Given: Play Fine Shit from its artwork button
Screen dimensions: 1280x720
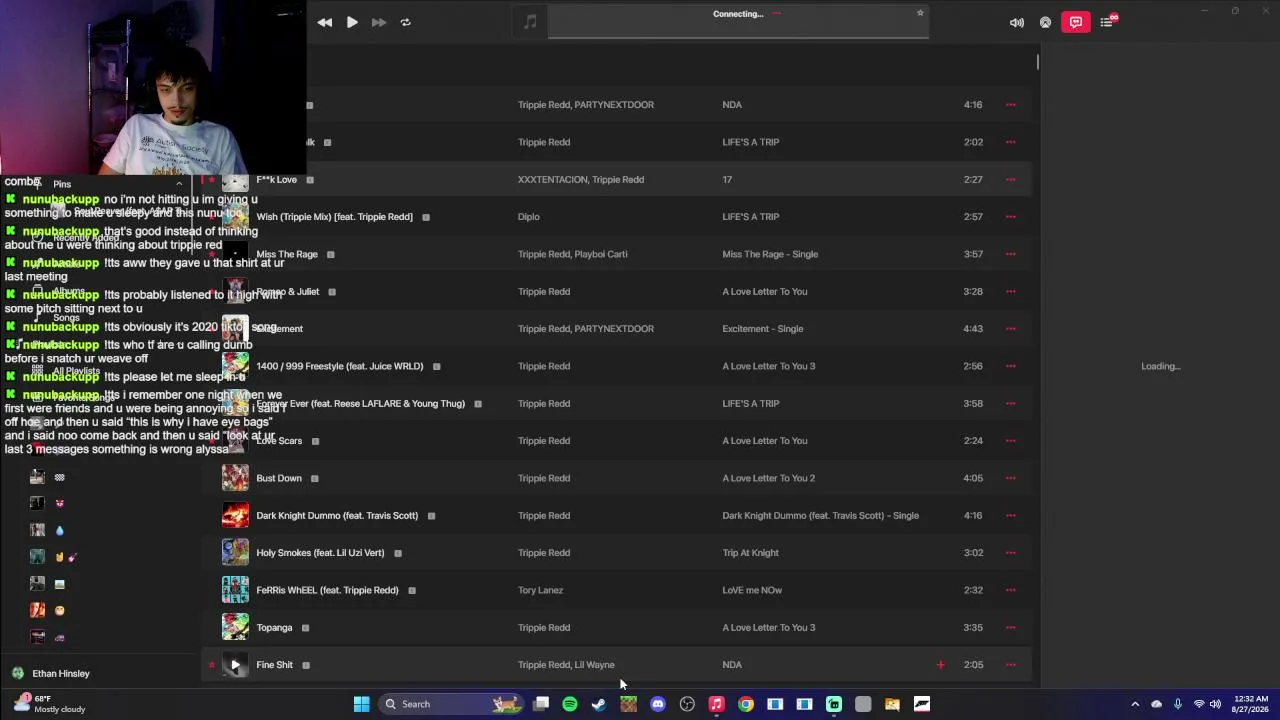Looking at the screenshot, I should (x=235, y=665).
